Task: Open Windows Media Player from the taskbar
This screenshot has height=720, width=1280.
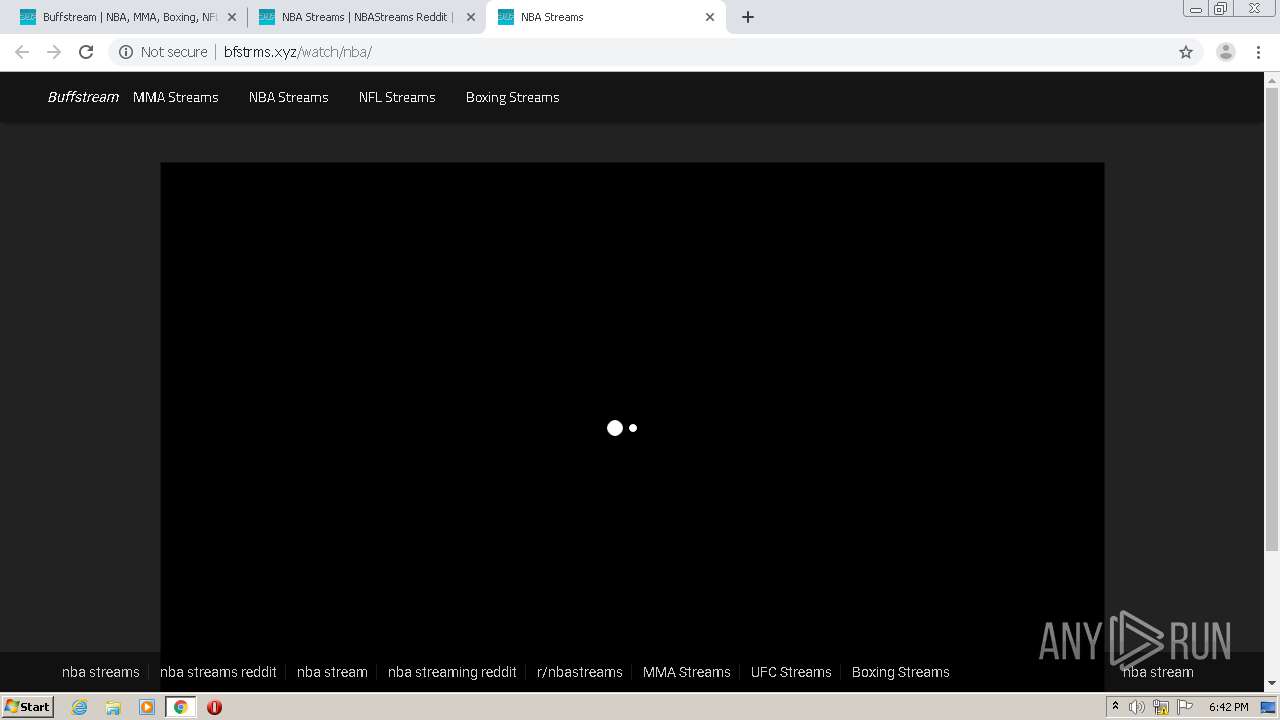Action: point(147,706)
